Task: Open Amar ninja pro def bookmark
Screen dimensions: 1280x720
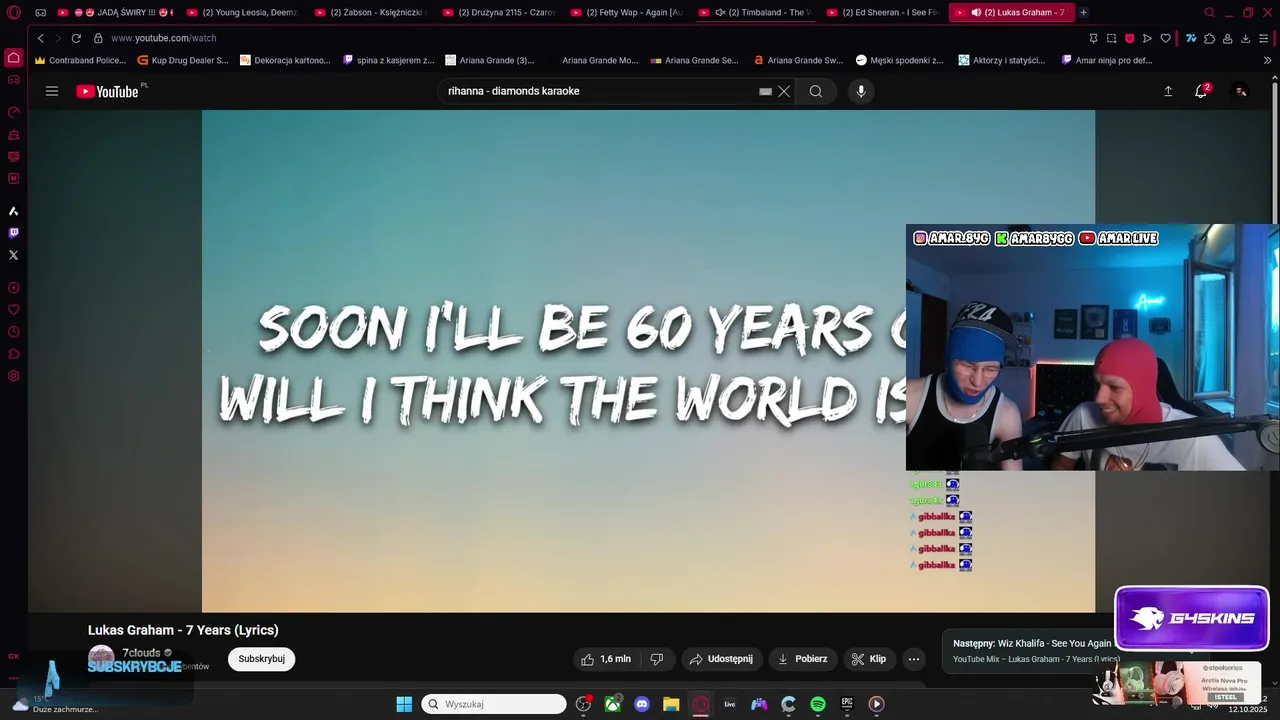Action: [1106, 60]
